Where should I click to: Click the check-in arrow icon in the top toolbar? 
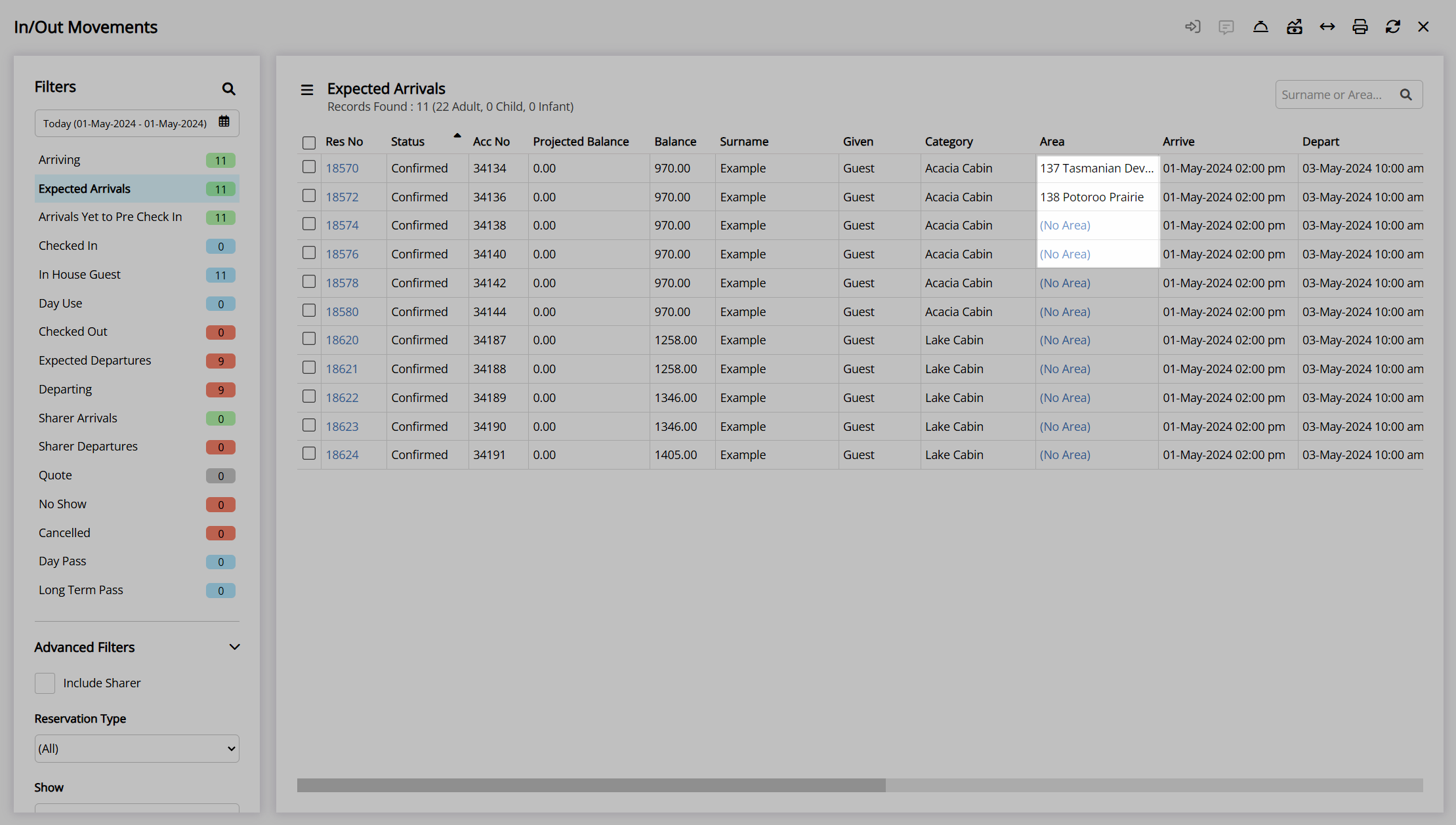click(1192, 27)
